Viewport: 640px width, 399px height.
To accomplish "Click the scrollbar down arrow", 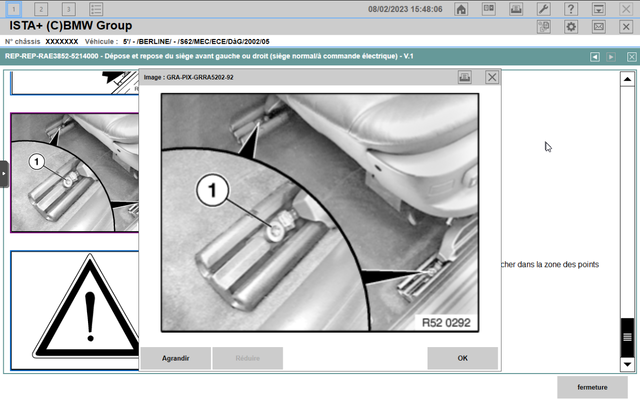I will pos(627,364).
